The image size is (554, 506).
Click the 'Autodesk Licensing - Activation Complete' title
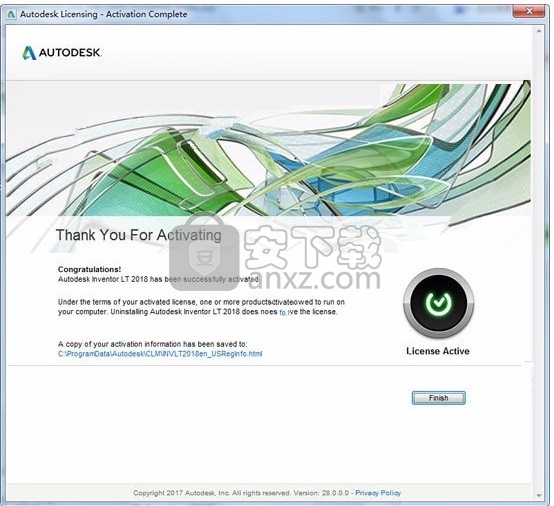coord(104,14)
